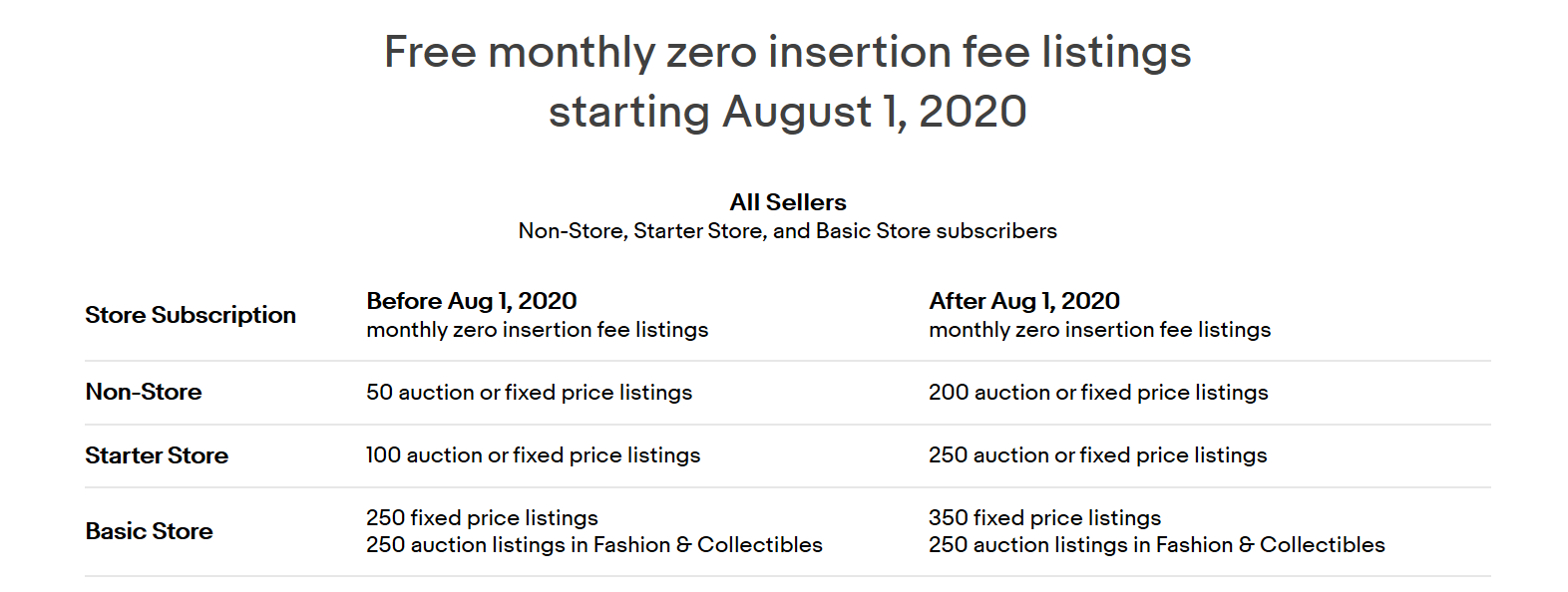Click '250 fixed price listings' under Before column
The width and height of the screenshot is (1568, 592).
[482, 518]
